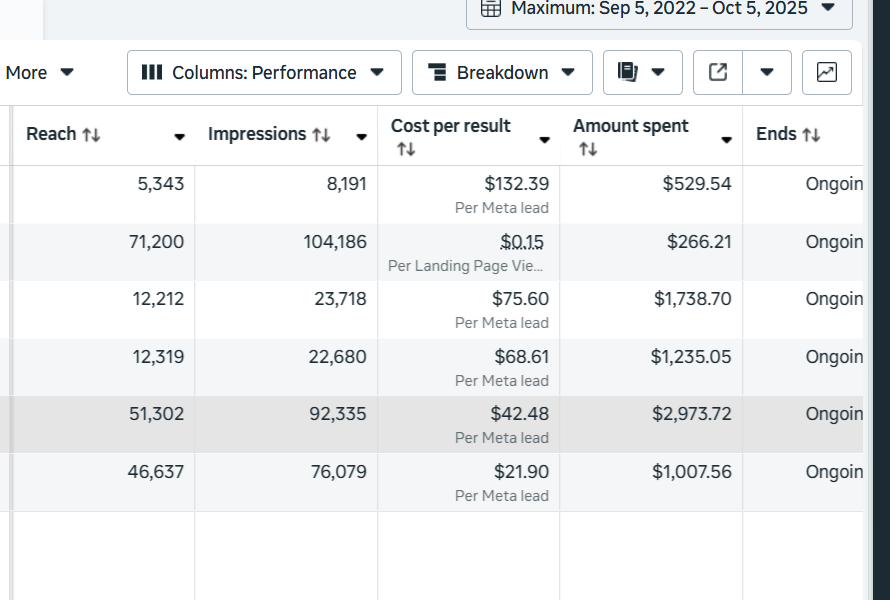Expand the export options arrow
The width and height of the screenshot is (890, 600).
pyautogui.click(x=767, y=72)
